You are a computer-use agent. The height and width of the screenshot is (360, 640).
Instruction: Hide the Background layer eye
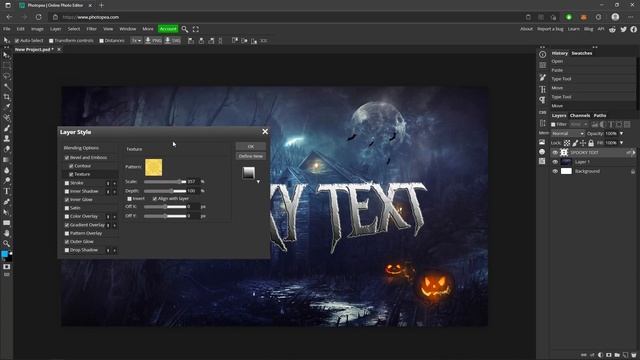(x=555, y=171)
